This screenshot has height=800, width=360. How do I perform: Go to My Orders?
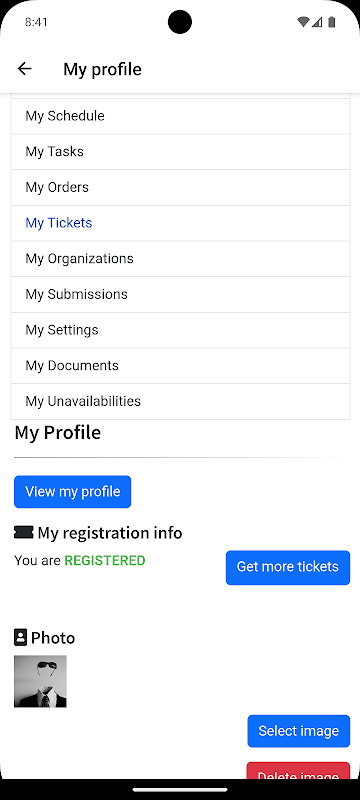pos(181,188)
